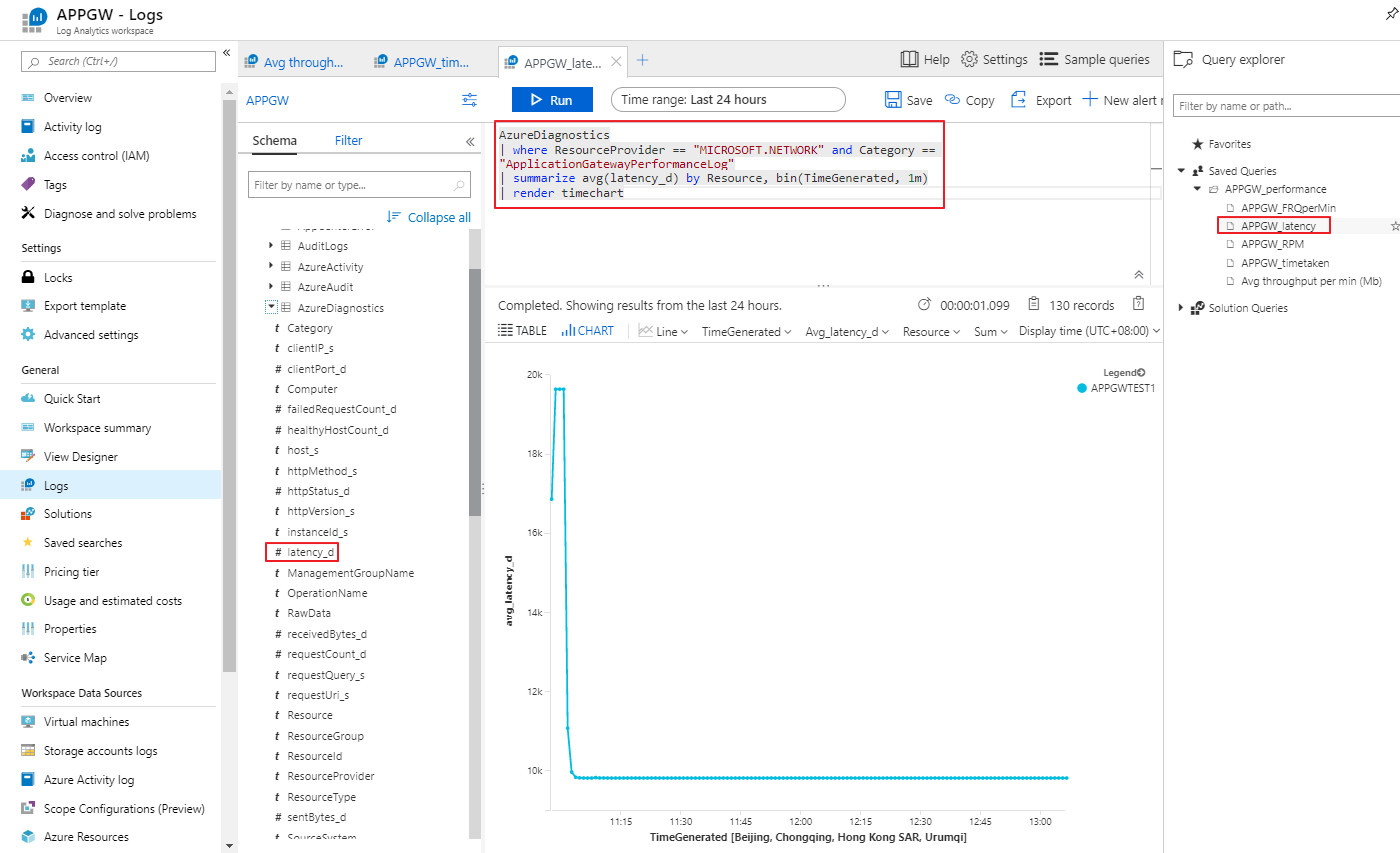Image resolution: width=1400 pixels, height=853 pixels.
Task: Click the Query explorer filter field
Action: point(1286,105)
